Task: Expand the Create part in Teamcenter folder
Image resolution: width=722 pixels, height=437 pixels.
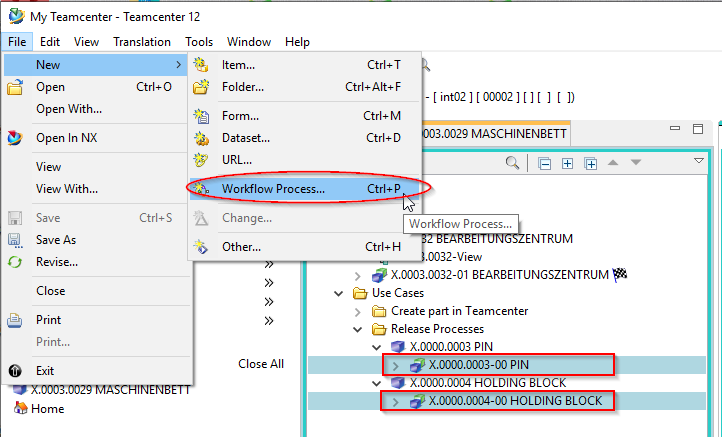Action: pyautogui.click(x=358, y=311)
